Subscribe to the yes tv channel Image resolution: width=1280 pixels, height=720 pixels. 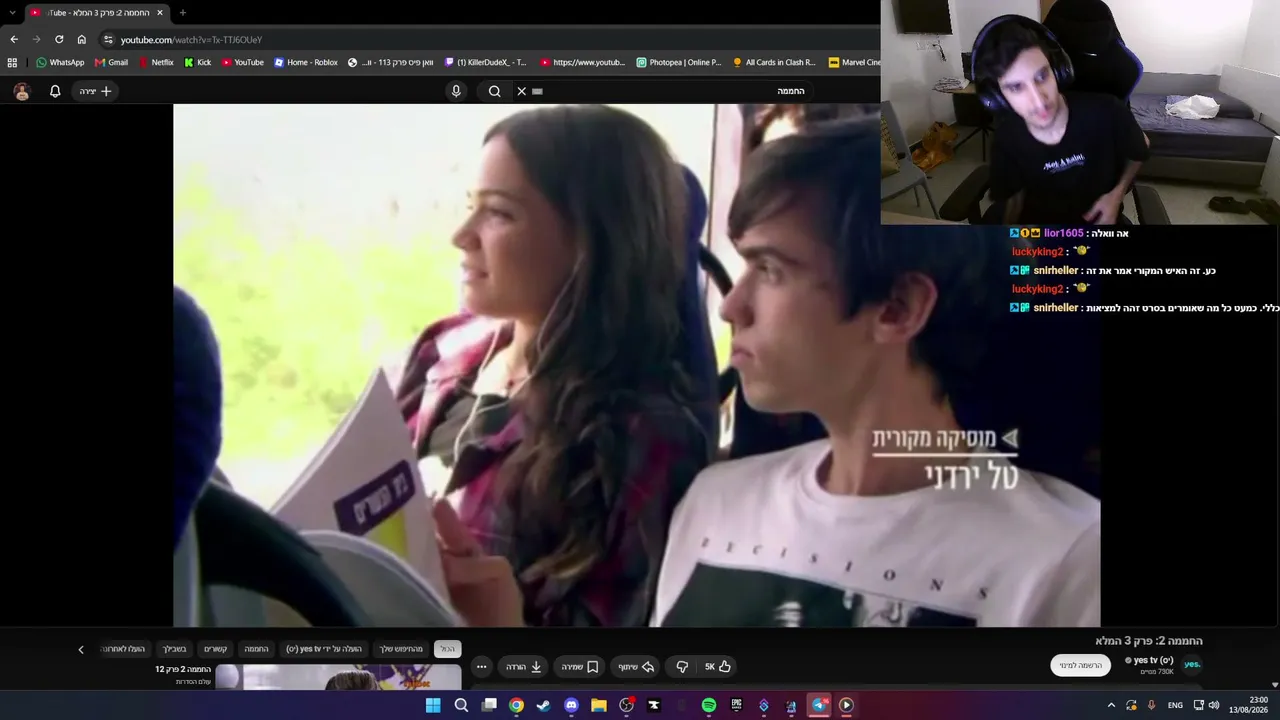1081,665
